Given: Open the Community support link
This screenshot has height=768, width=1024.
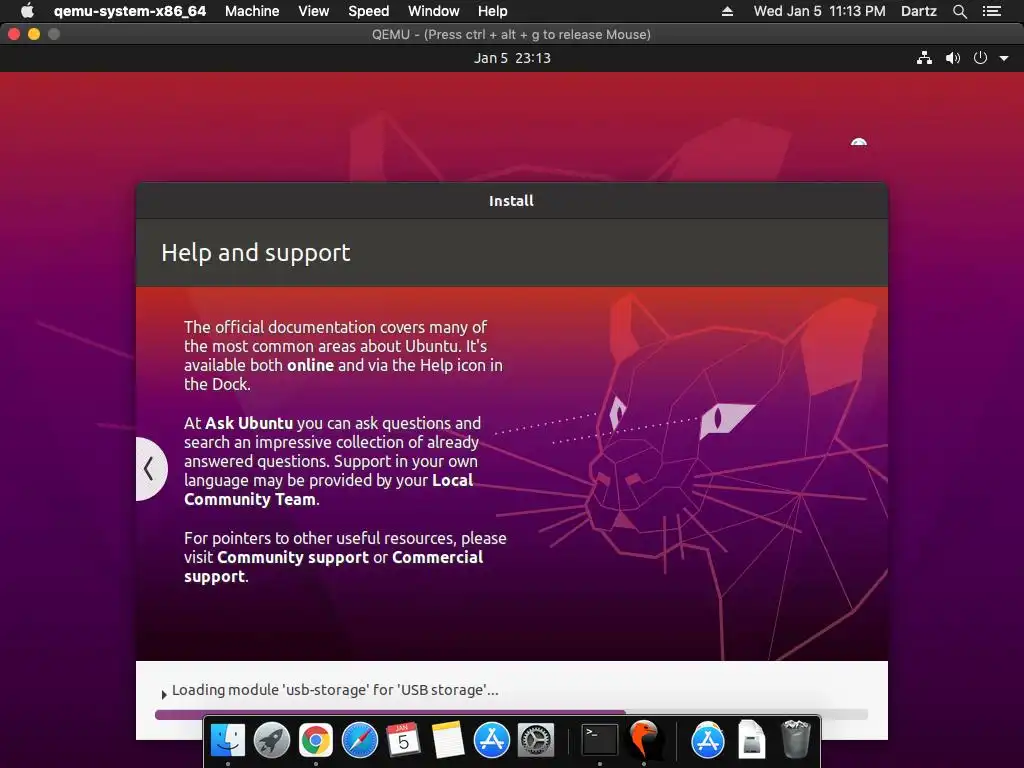Looking at the screenshot, I should coord(293,557).
